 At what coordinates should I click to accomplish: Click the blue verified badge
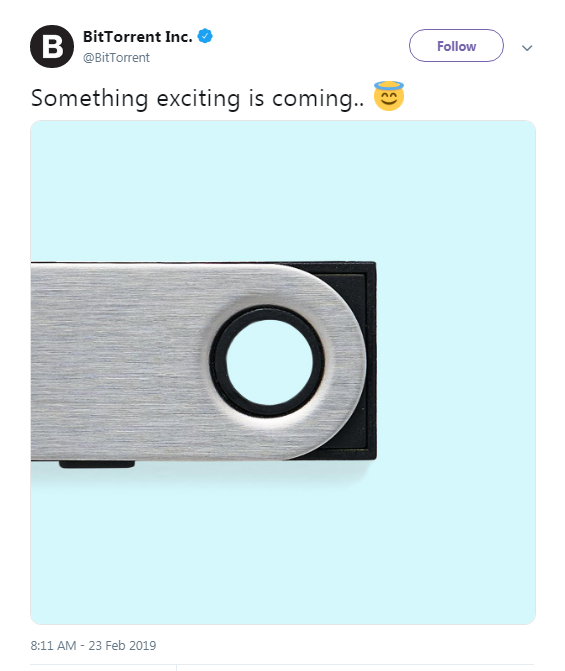[x=205, y=36]
